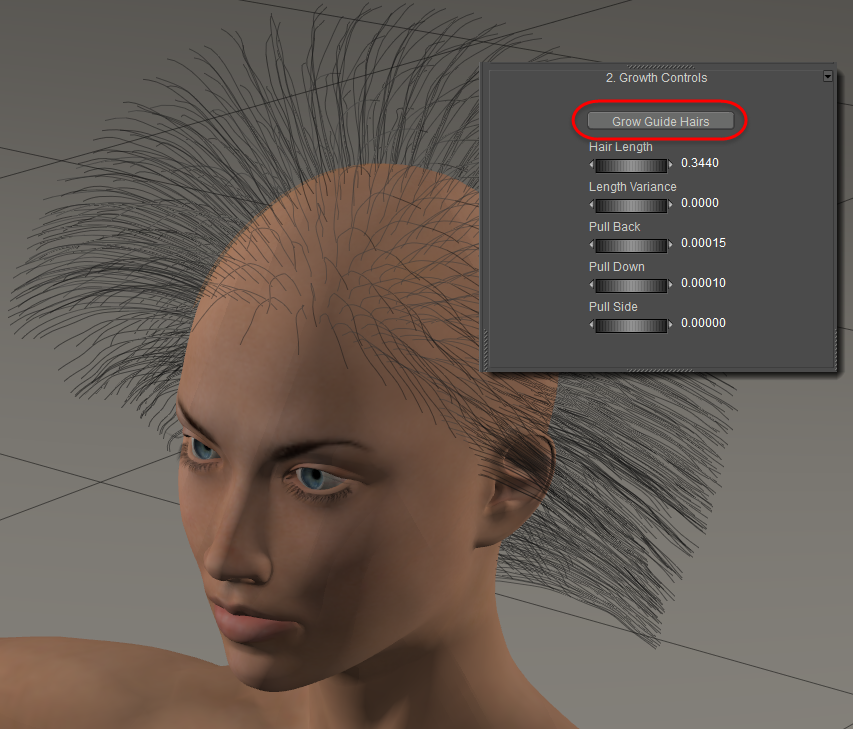The height and width of the screenshot is (729, 853).
Task: Decrease Pull Back with the left arrow
Action: (591, 245)
